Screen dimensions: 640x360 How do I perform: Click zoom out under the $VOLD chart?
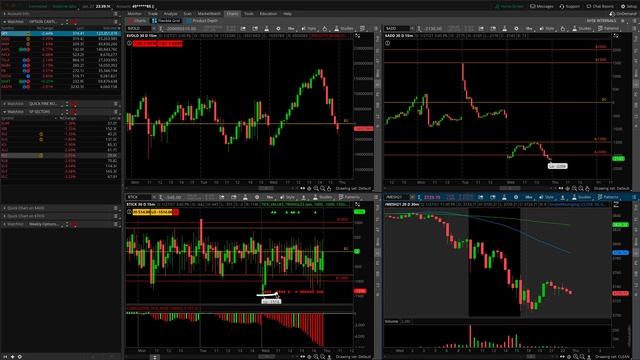[322, 189]
